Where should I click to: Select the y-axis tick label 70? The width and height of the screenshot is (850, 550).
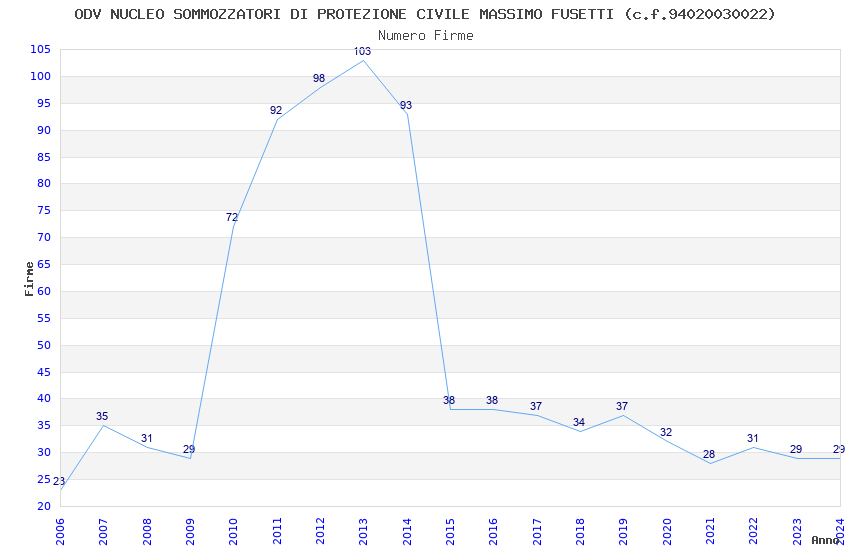(x=43, y=237)
